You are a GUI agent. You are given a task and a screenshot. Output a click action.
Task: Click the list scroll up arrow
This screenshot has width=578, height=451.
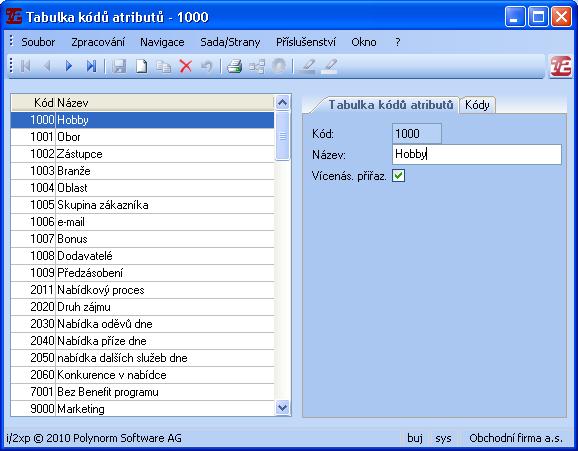[282, 103]
